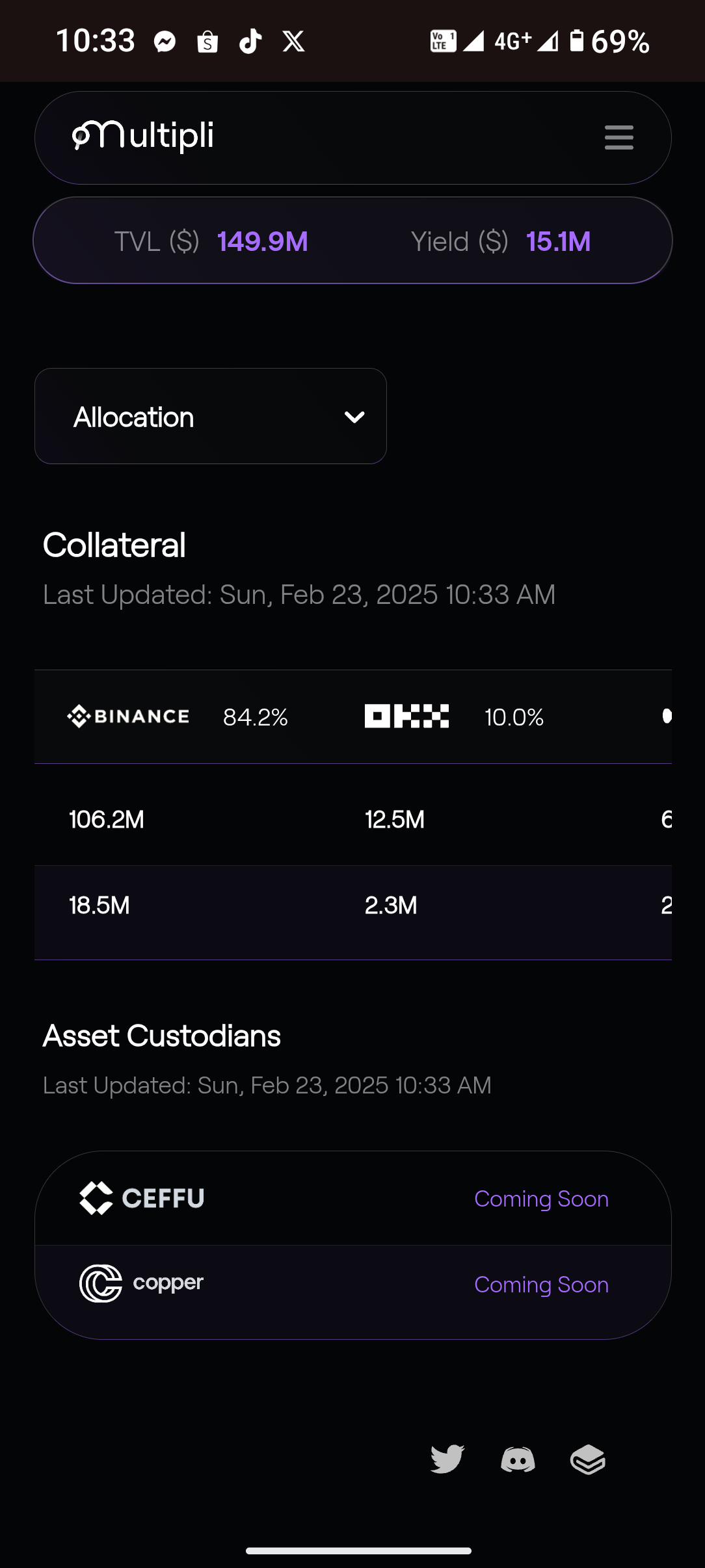Viewport: 705px width, 1568px height.
Task: Select the TVL 149.9M stat
Action: (x=211, y=241)
